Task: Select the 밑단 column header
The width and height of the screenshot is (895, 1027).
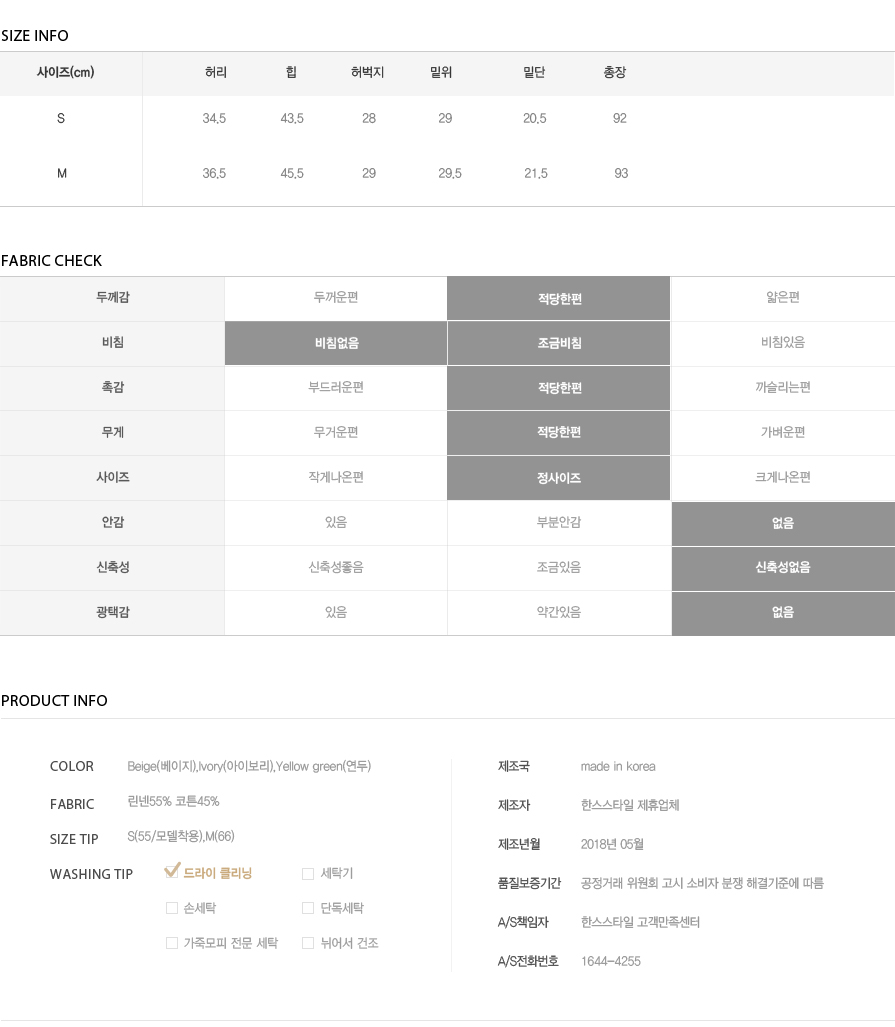Action: [x=534, y=72]
